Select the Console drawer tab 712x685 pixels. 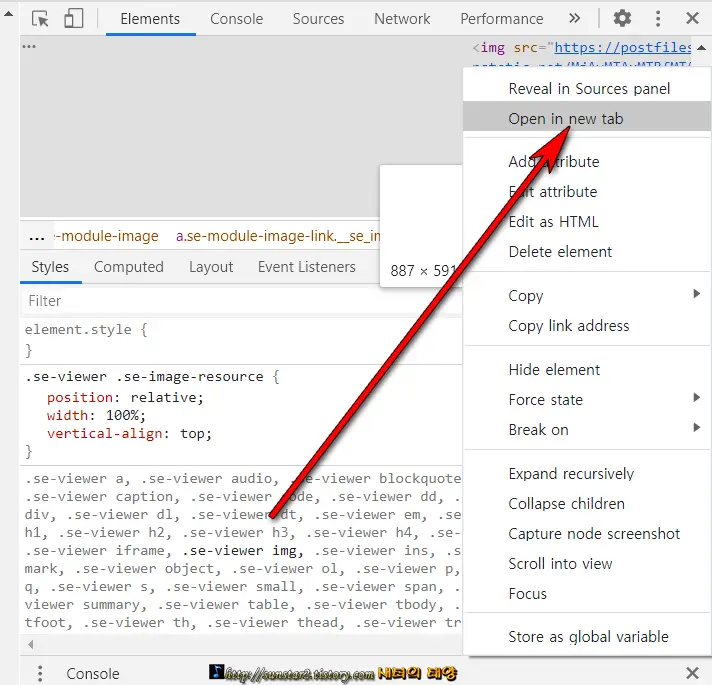pos(93,674)
